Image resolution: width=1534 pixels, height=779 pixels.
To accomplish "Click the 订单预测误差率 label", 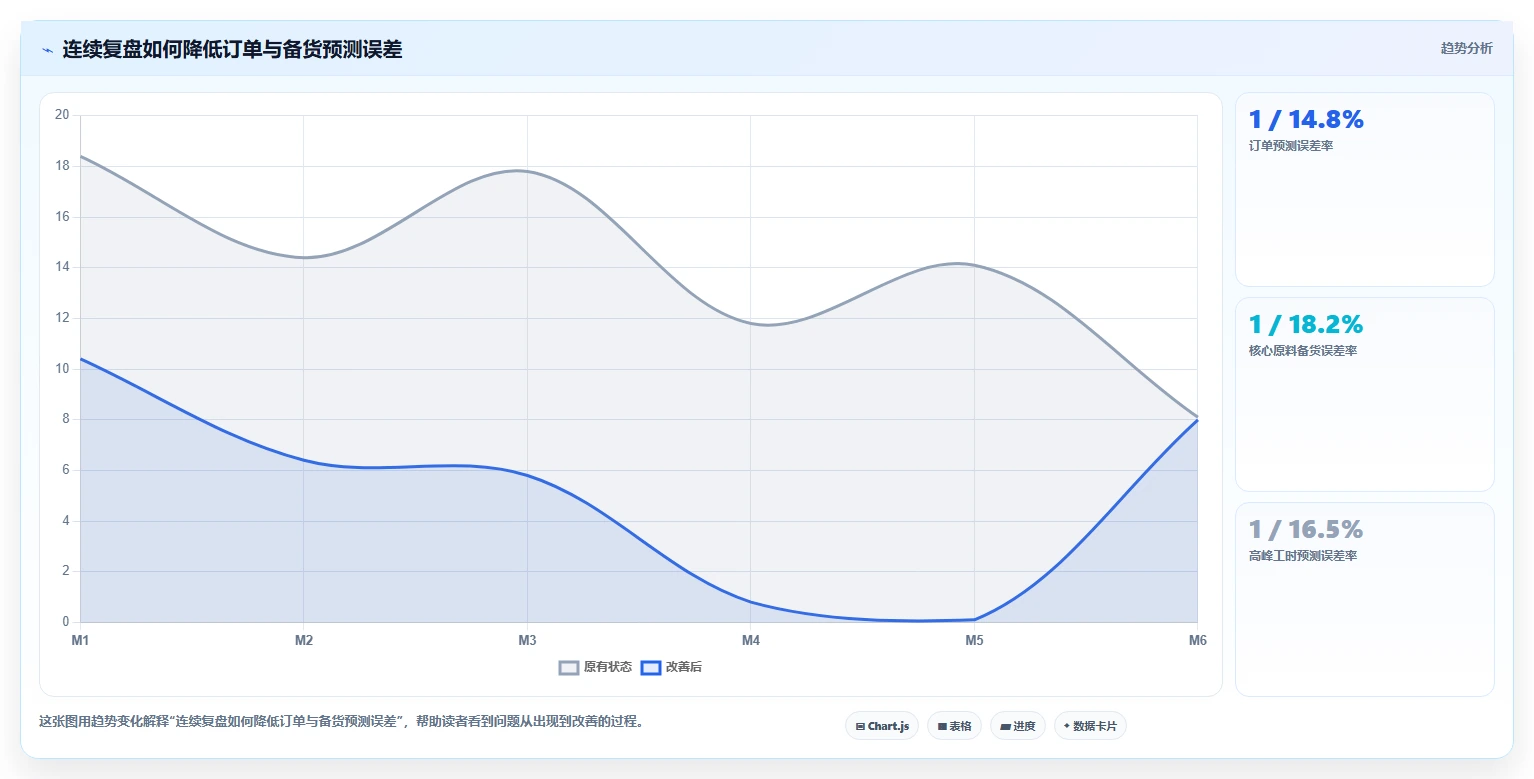I will [1291, 146].
